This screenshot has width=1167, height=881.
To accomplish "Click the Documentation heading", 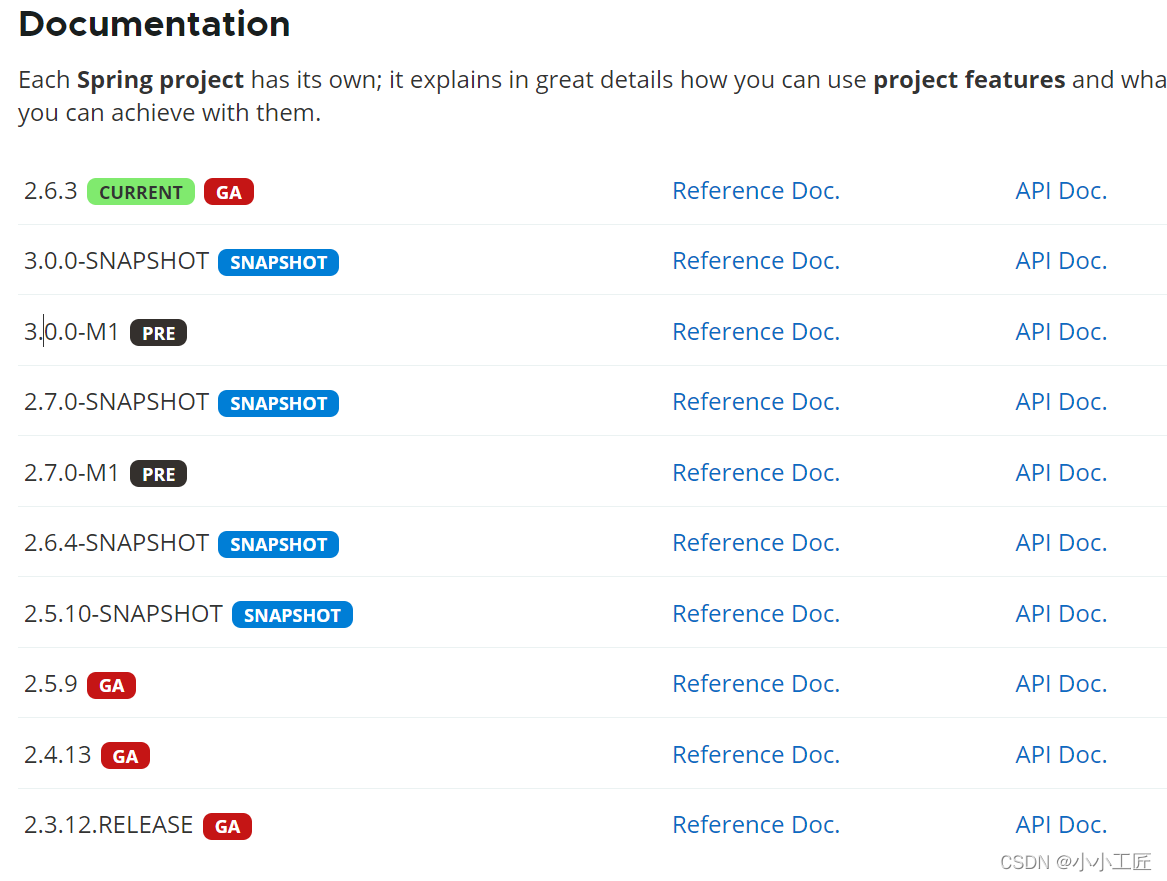I will (x=154, y=24).
